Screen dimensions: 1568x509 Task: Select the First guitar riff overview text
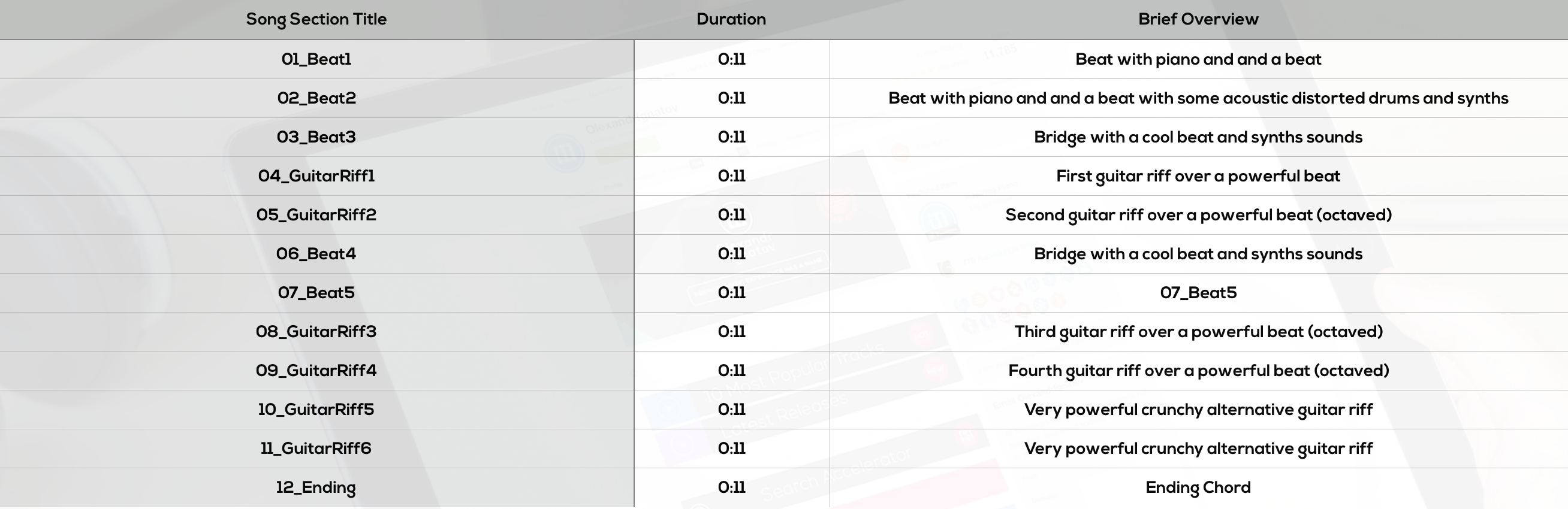pos(1198,177)
